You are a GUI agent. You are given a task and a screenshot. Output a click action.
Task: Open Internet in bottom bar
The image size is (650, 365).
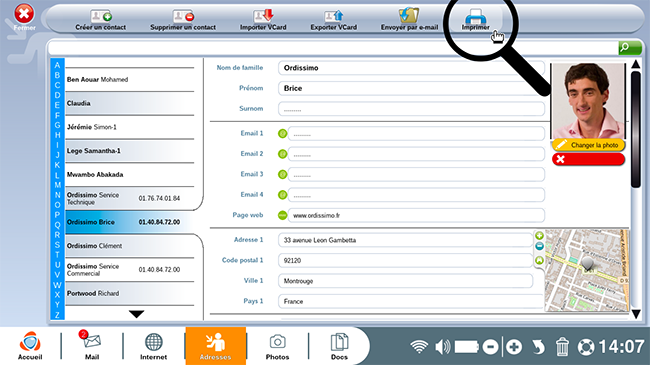click(153, 346)
